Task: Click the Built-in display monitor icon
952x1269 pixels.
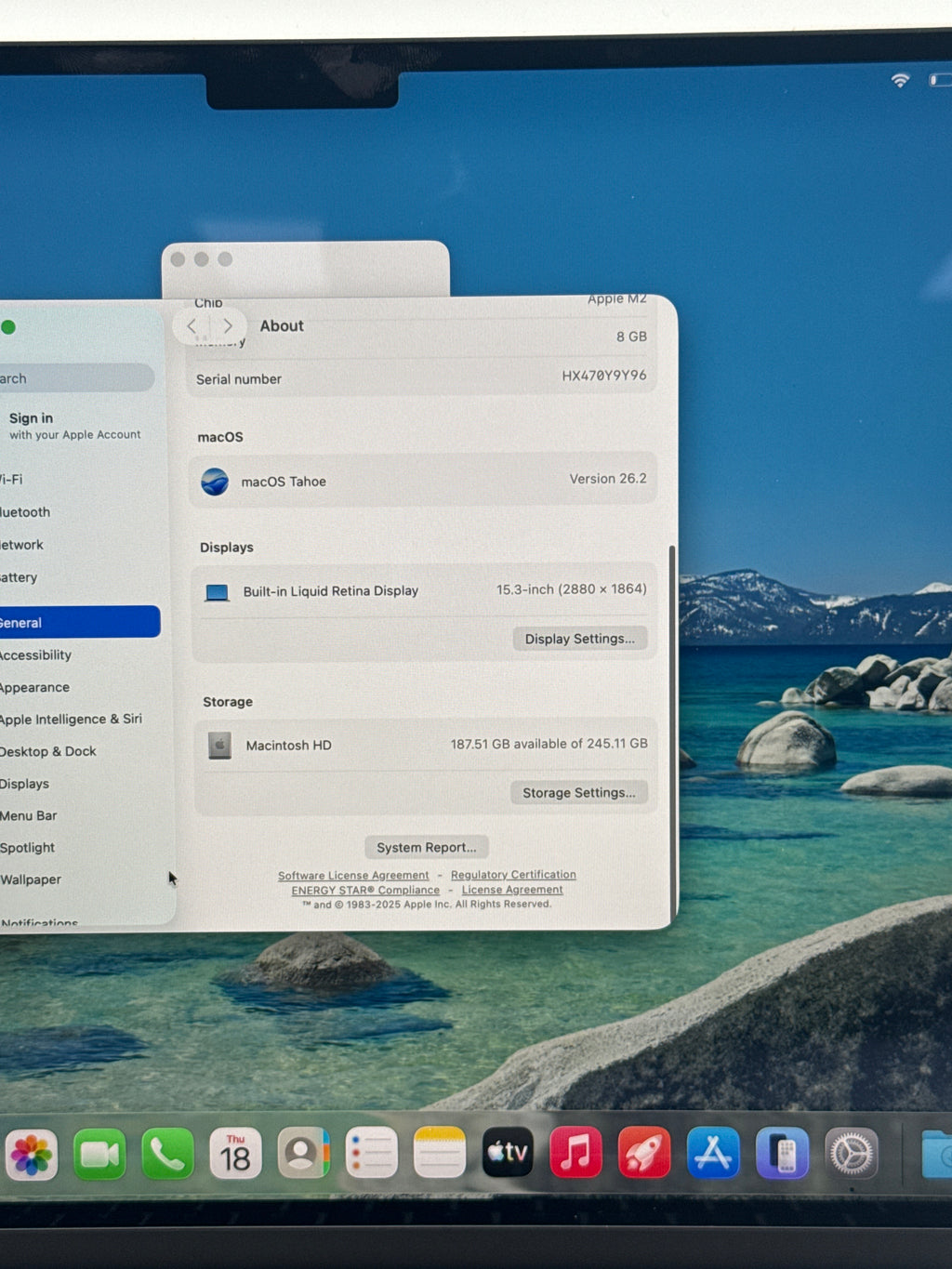Action: tap(218, 592)
